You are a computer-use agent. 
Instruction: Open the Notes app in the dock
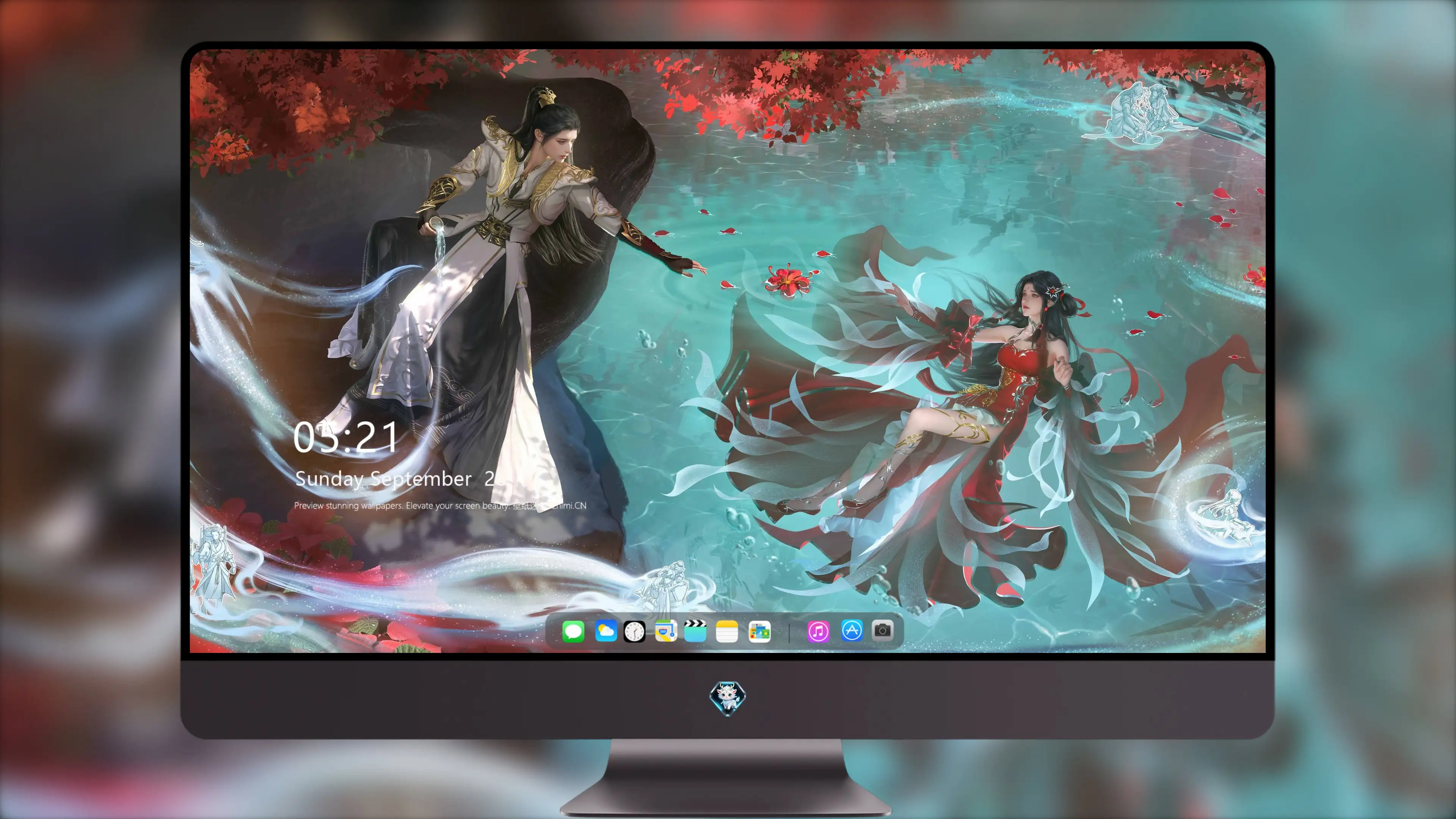(x=727, y=631)
